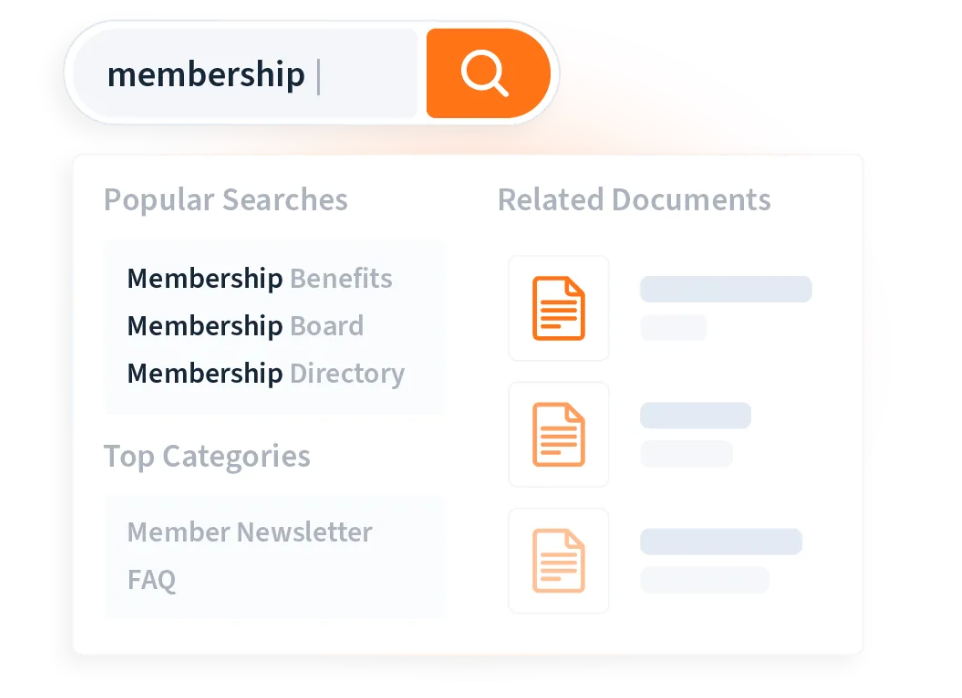Click the top document's title placeholder bar
This screenshot has width=962, height=698.
[x=725, y=289]
